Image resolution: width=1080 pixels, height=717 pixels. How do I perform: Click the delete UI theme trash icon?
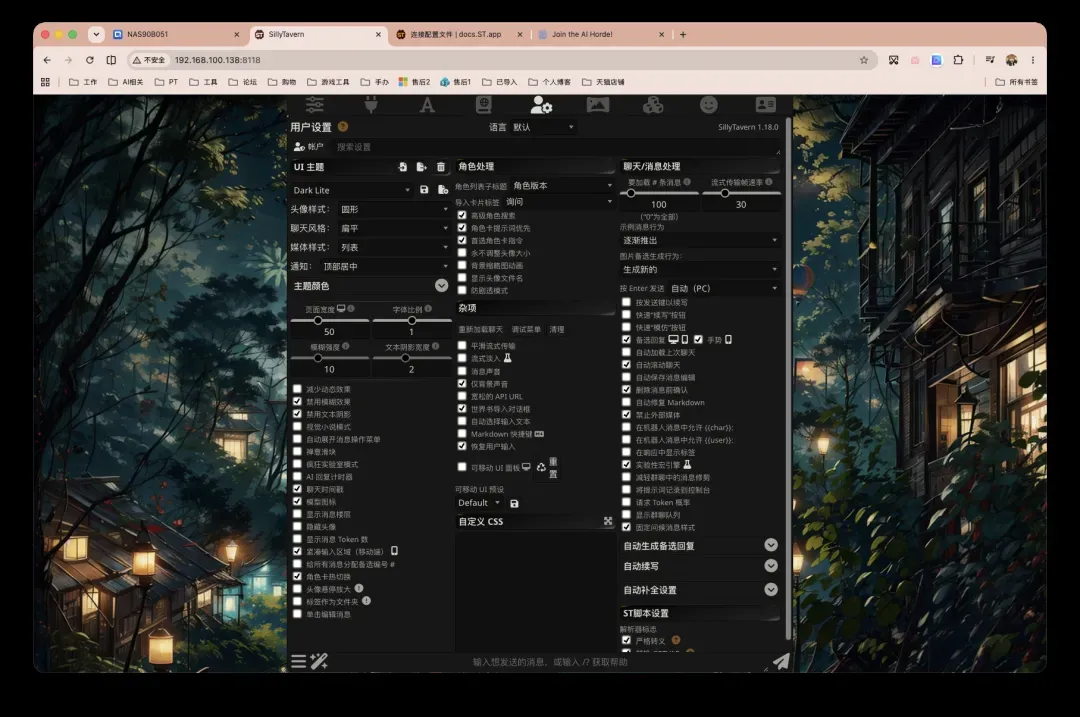coord(441,167)
